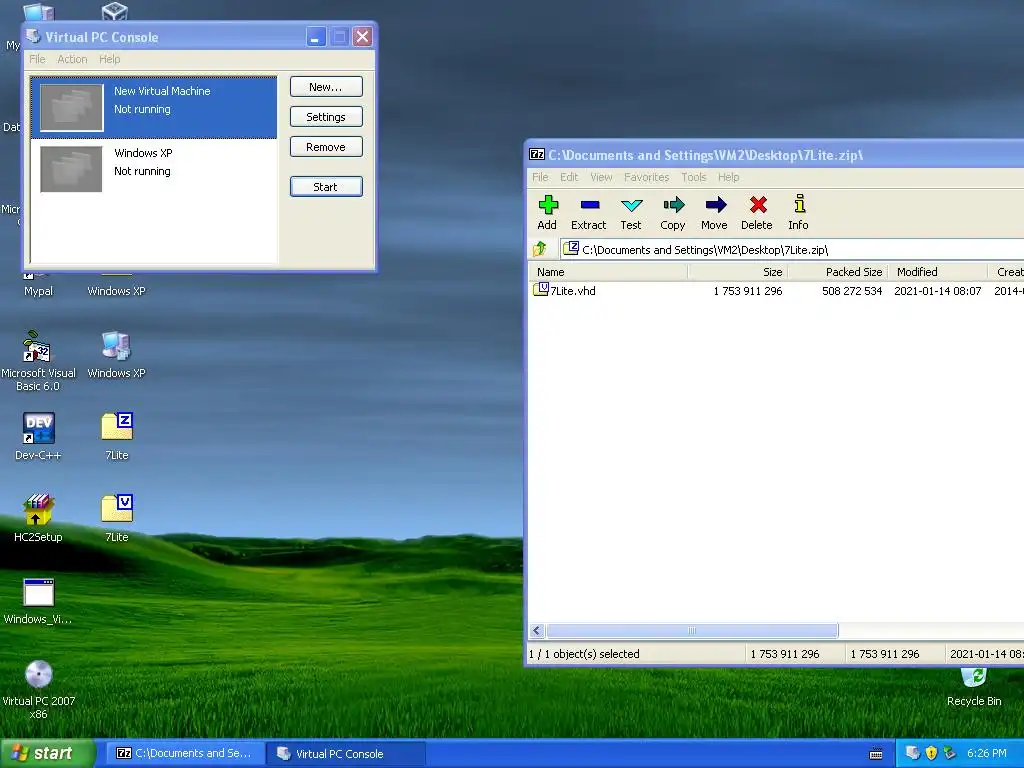
Task: Click the left scroll arrow in 7-Zip
Action: (x=537, y=630)
